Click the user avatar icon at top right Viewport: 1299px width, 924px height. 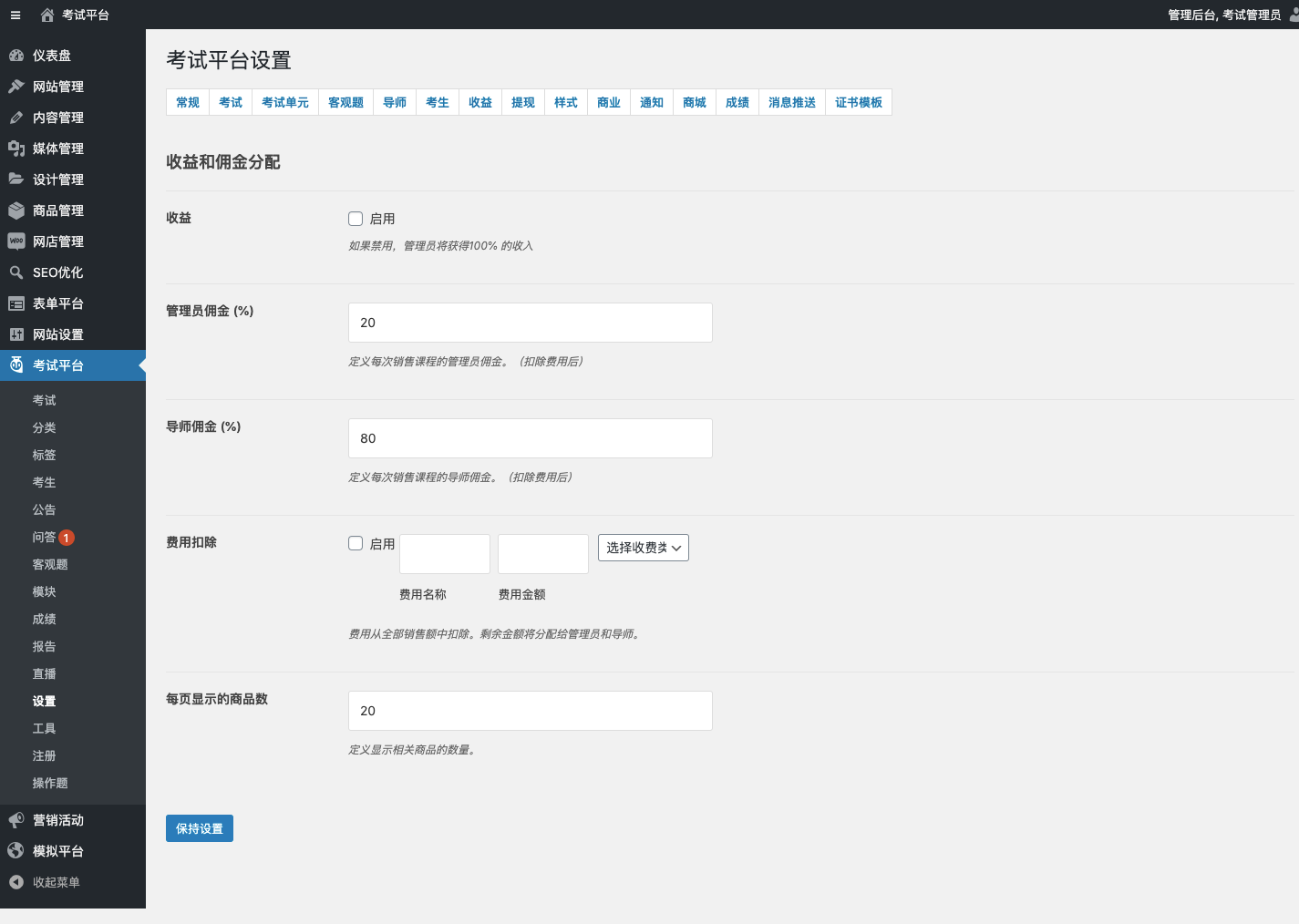(1294, 15)
